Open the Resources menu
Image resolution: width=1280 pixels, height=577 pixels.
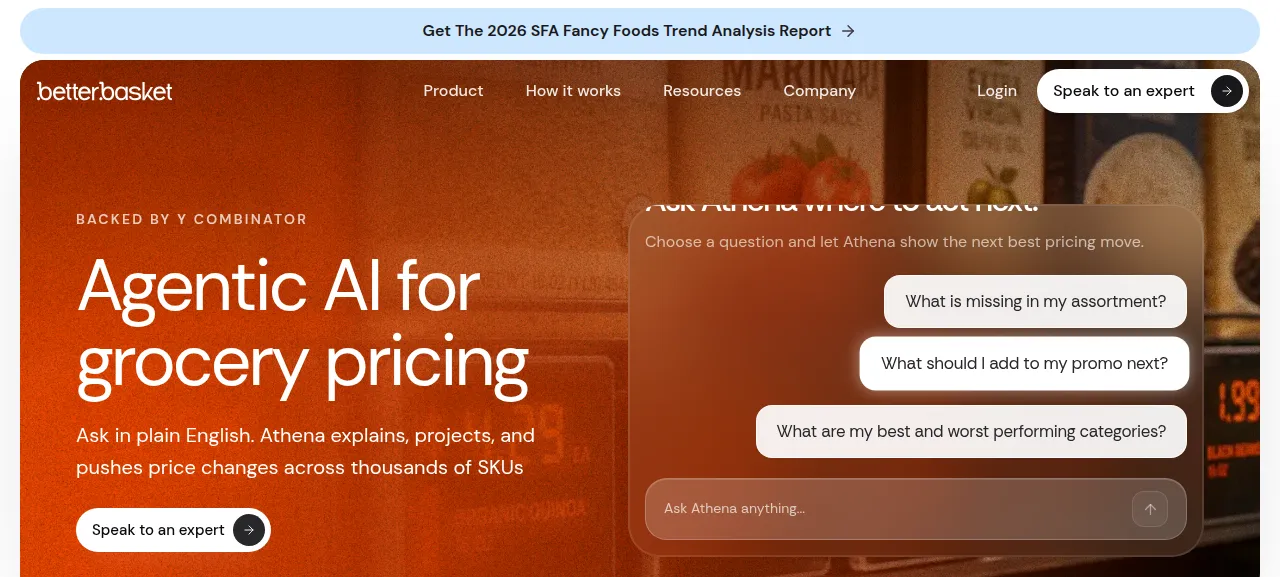pyautogui.click(x=702, y=91)
